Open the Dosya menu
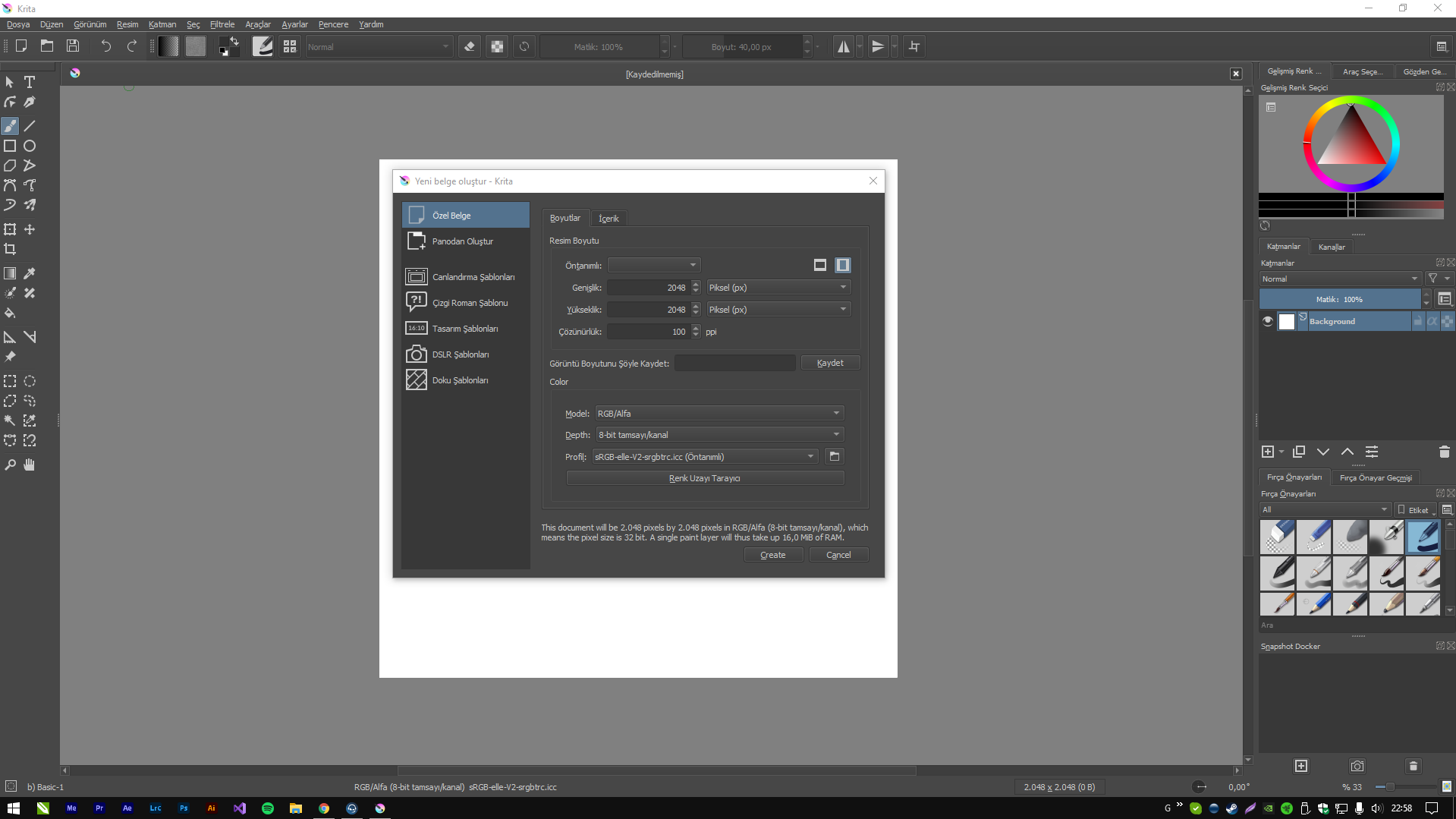This screenshot has width=1456, height=819. tap(18, 24)
